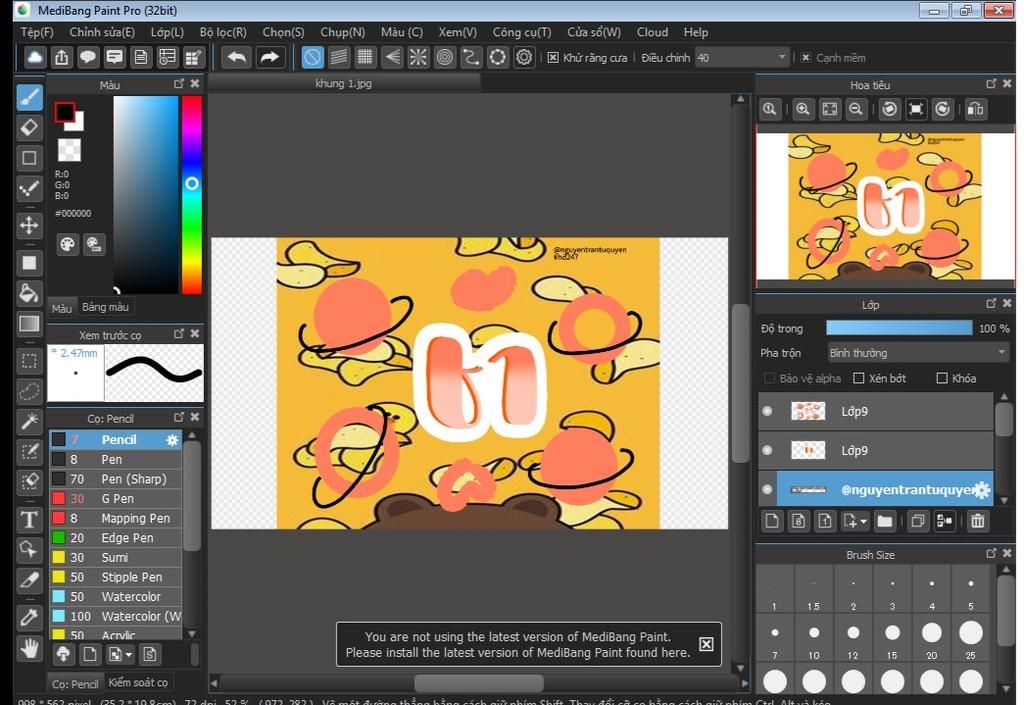1024x705 pixels.
Task: Click the rainbow hue slider bar
Action: [x=191, y=195]
